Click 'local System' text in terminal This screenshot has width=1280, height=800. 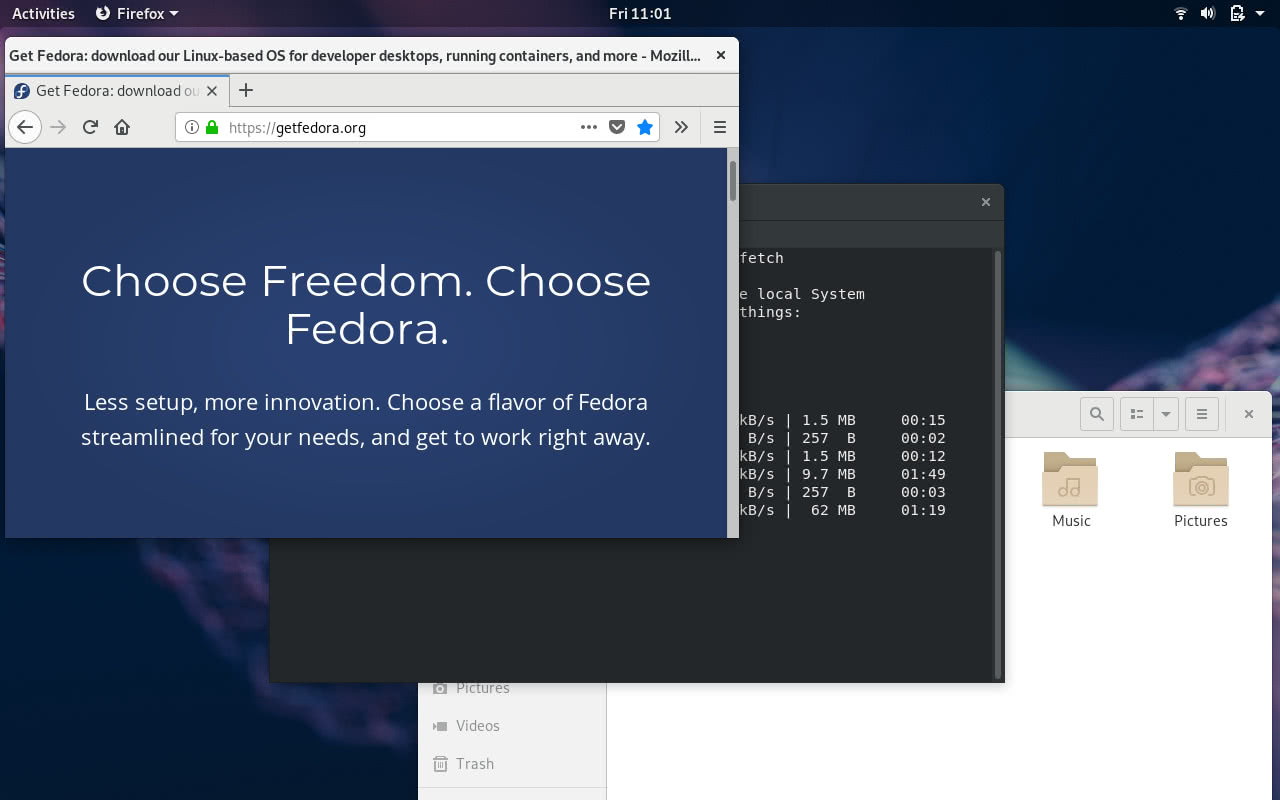tap(811, 294)
